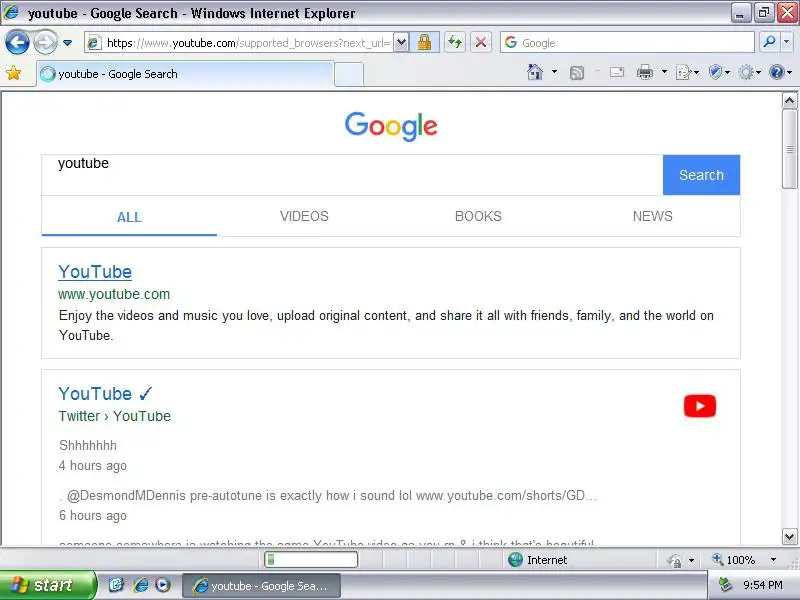This screenshot has width=800, height=600.
Task: Click the Forward navigation arrow
Action: click(45, 42)
